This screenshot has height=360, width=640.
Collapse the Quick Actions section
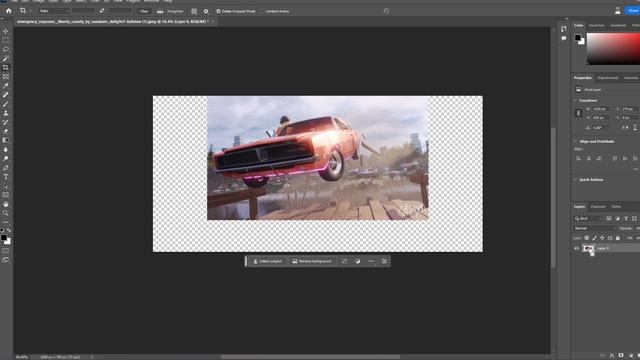[x=576, y=180]
